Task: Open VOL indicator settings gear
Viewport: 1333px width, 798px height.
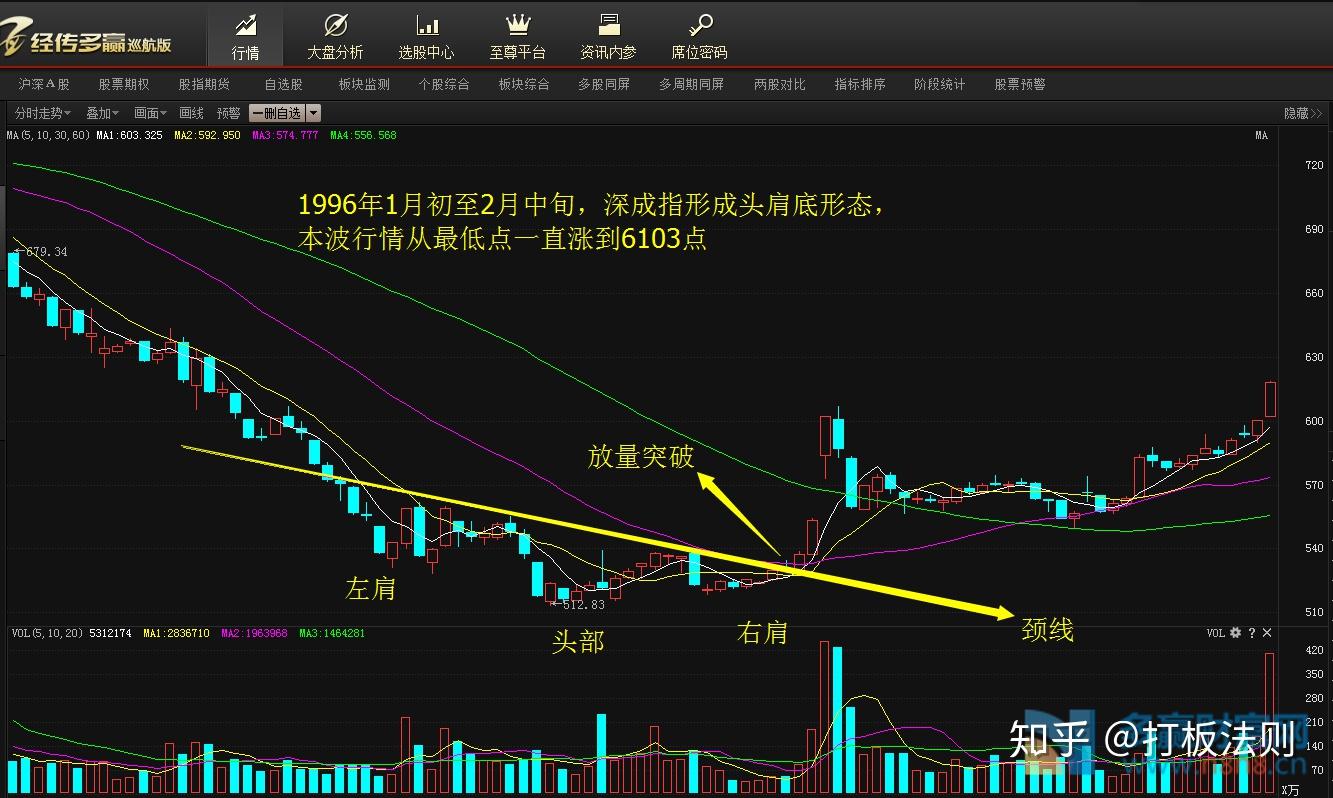Action: tap(1235, 633)
